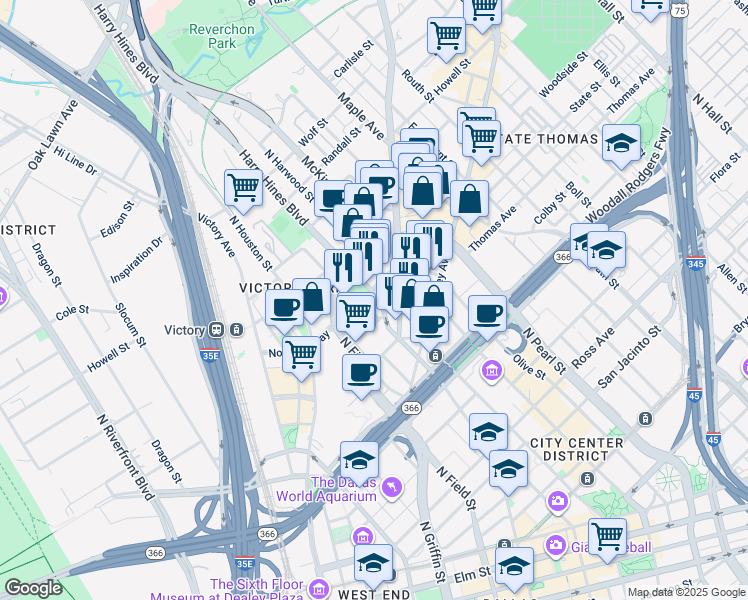Click the coffee cup marker near N Pearl St
This screenshot has width=748, height=600.
[x=487, y=313]
